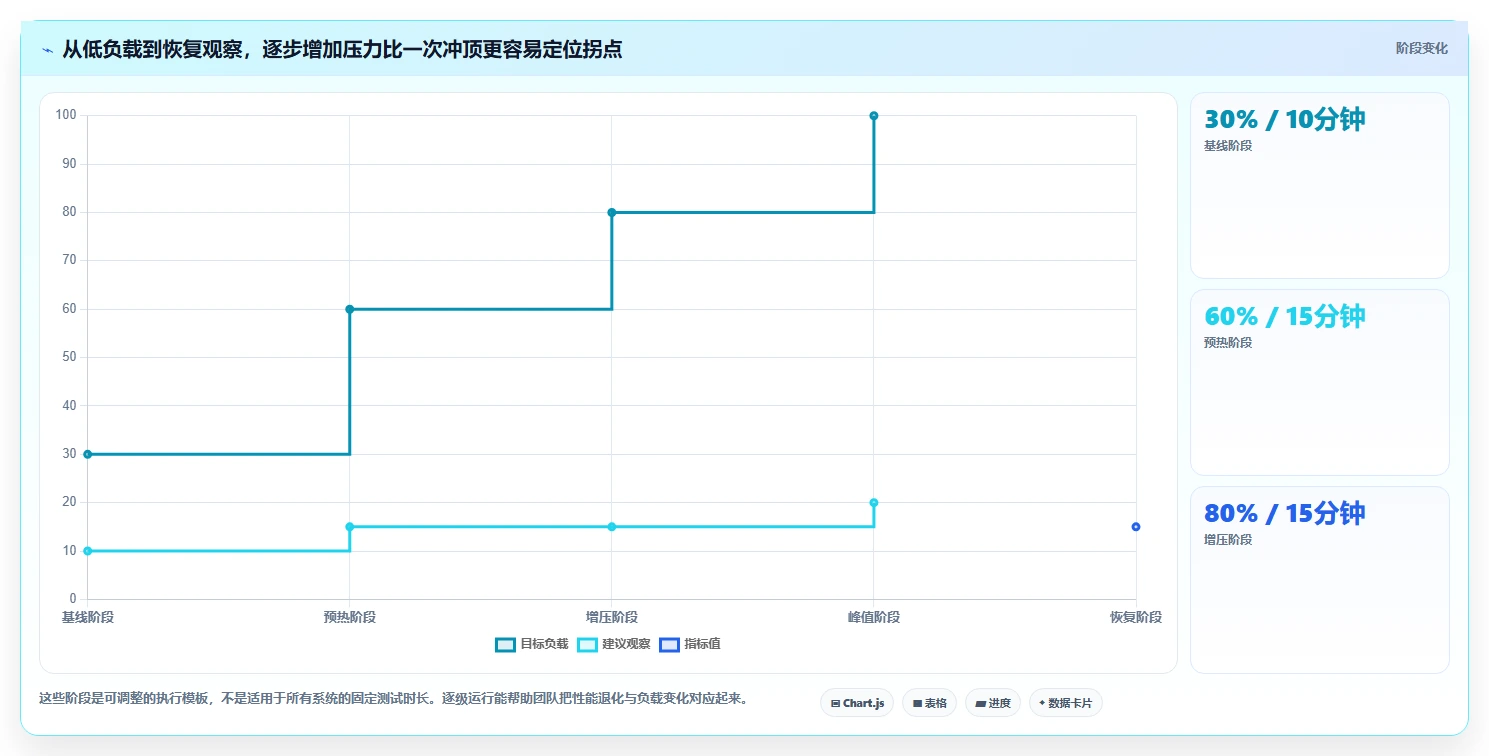The height and width of the screenshot is (756, 1489).
Task: Click the lightning icon beside the title
Action: click(47, 50)
